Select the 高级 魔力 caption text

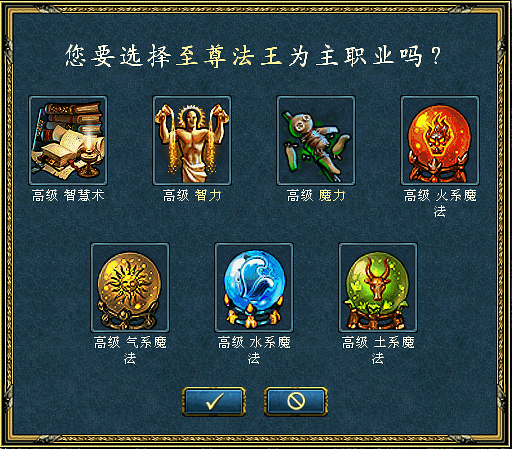[x=316, y=195]
